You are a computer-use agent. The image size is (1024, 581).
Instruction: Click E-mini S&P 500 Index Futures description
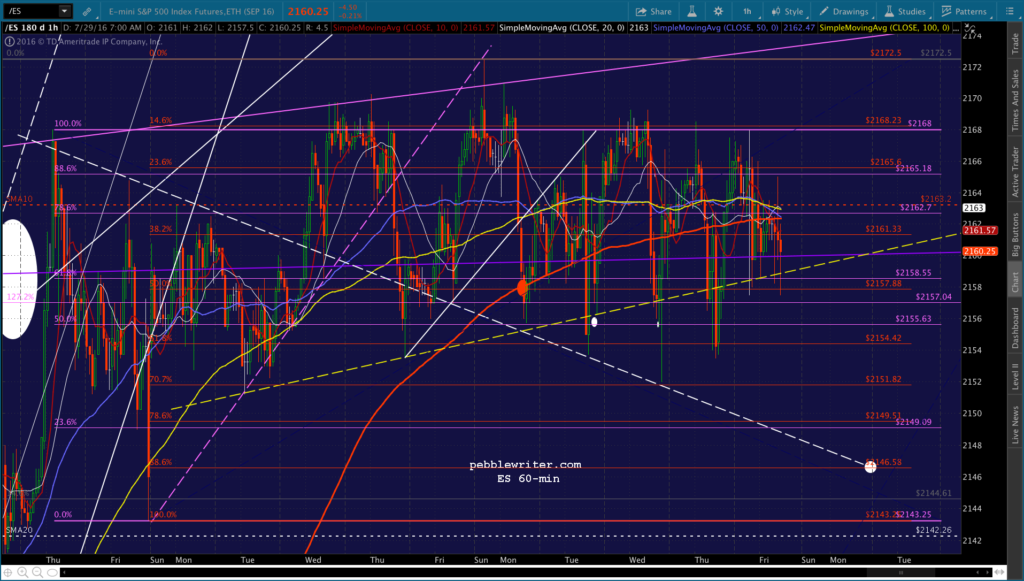[192, 11]
